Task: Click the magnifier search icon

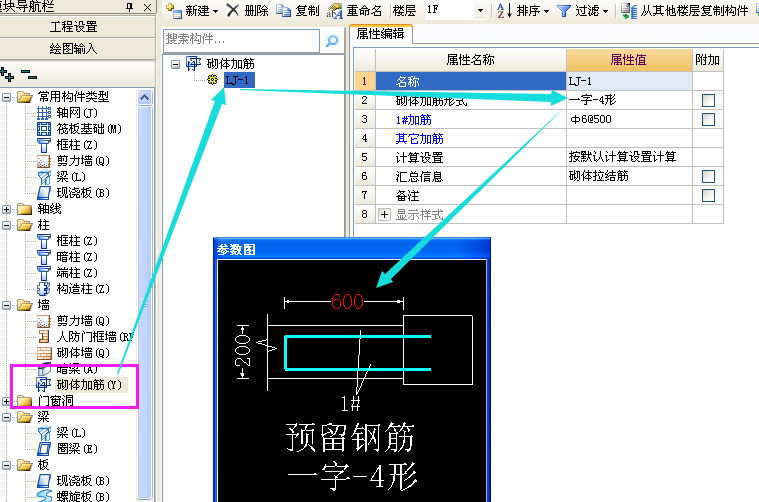Action: 332,41
